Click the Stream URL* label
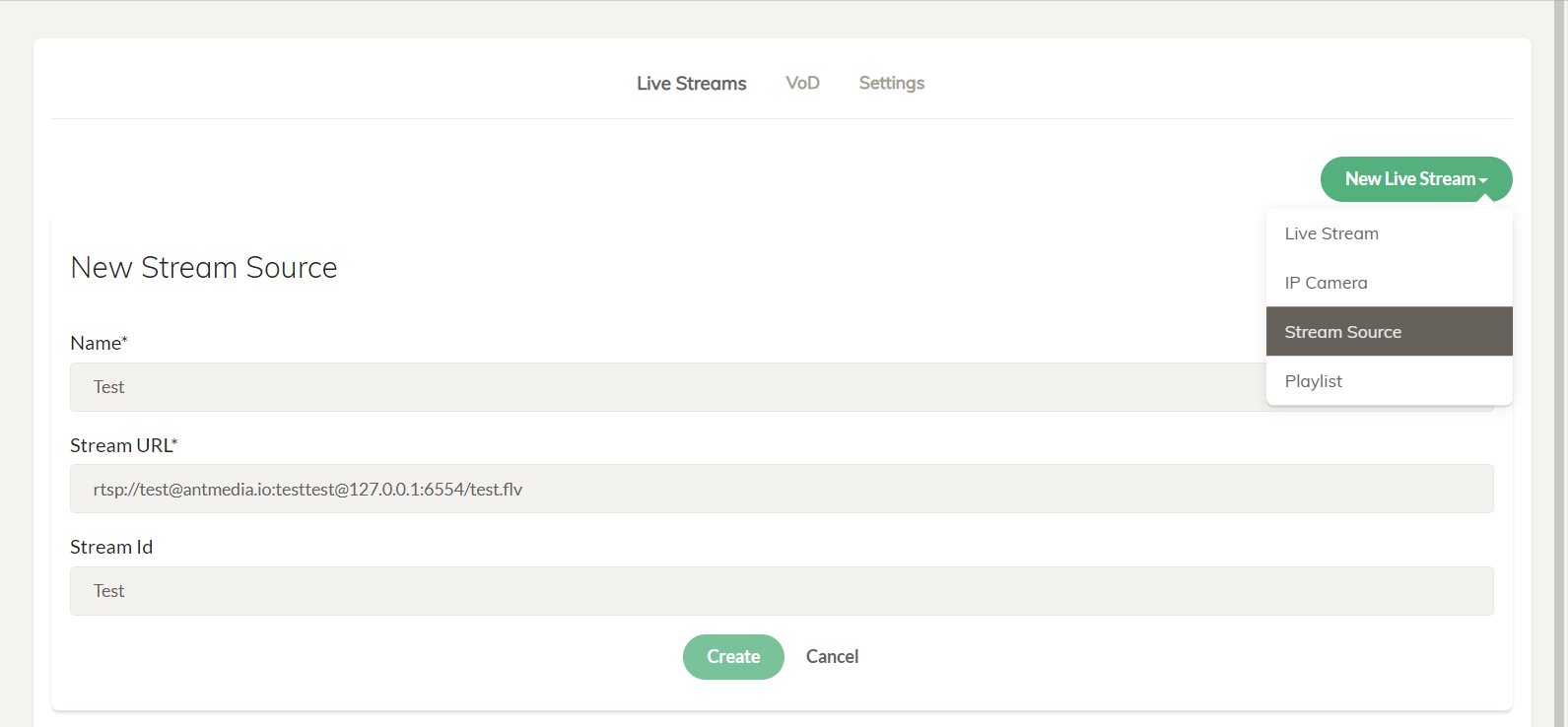Viewport: 1568px width, 727px height. tap(123, 445)
